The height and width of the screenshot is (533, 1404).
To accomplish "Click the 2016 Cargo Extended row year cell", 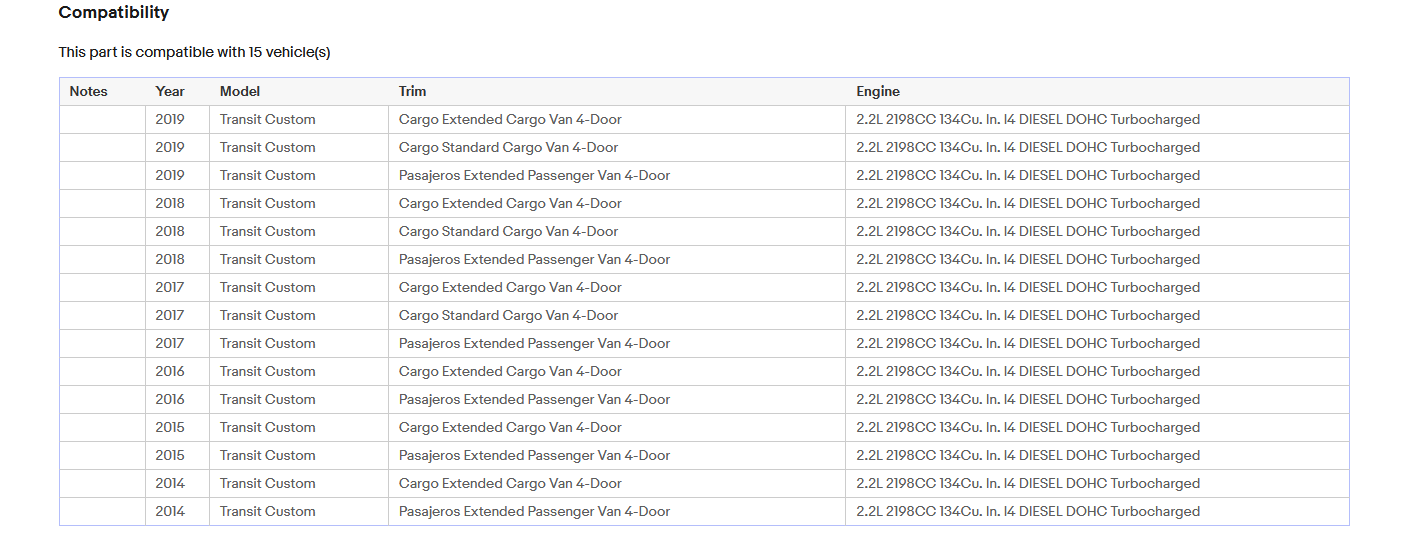I will [170, 371].
